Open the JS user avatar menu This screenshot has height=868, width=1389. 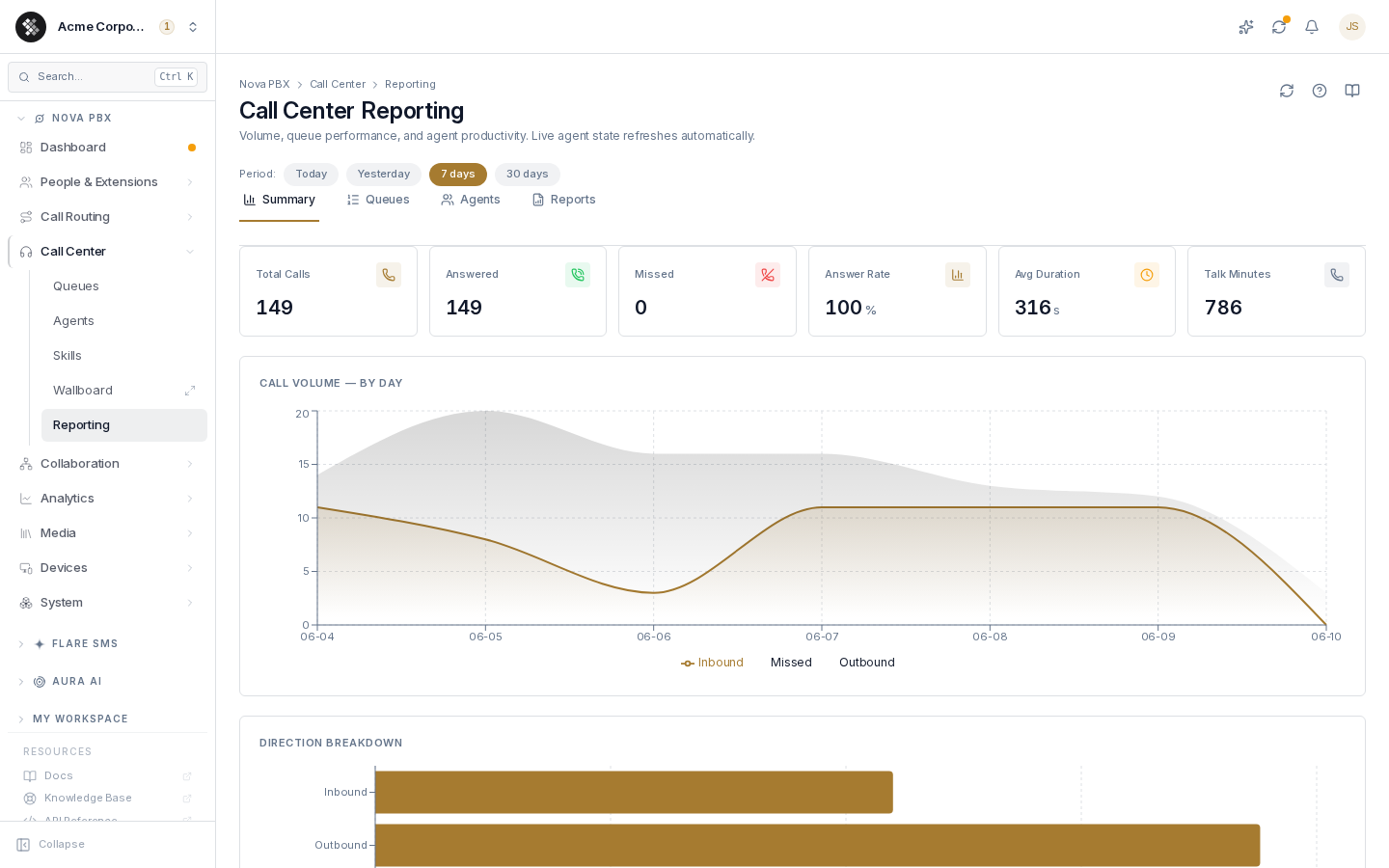pyautogui.click(x=1352, y=27)
